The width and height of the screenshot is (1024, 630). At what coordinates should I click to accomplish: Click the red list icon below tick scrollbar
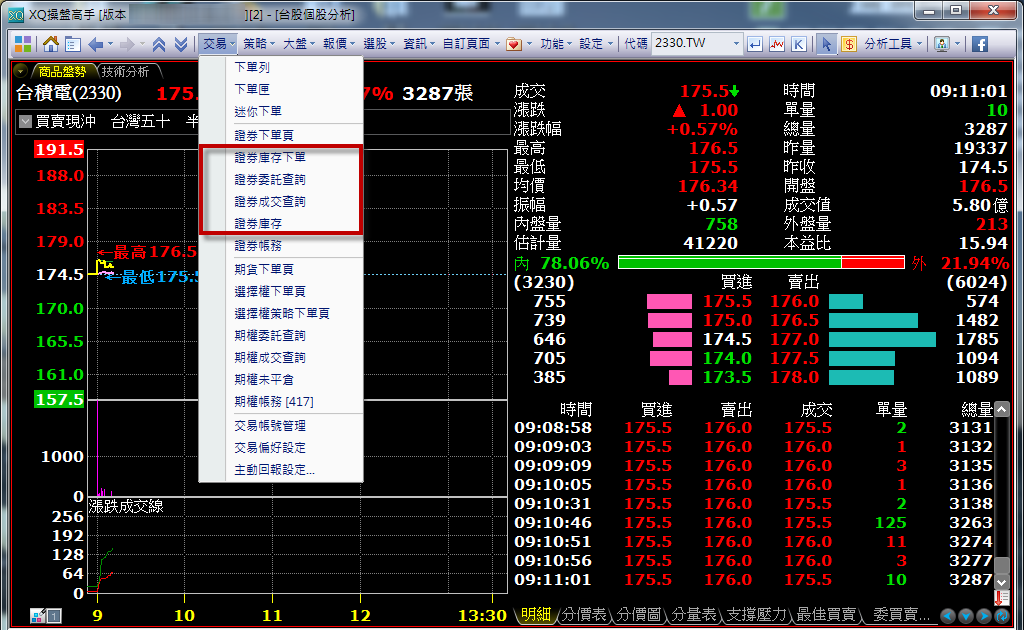(1001, 597)
